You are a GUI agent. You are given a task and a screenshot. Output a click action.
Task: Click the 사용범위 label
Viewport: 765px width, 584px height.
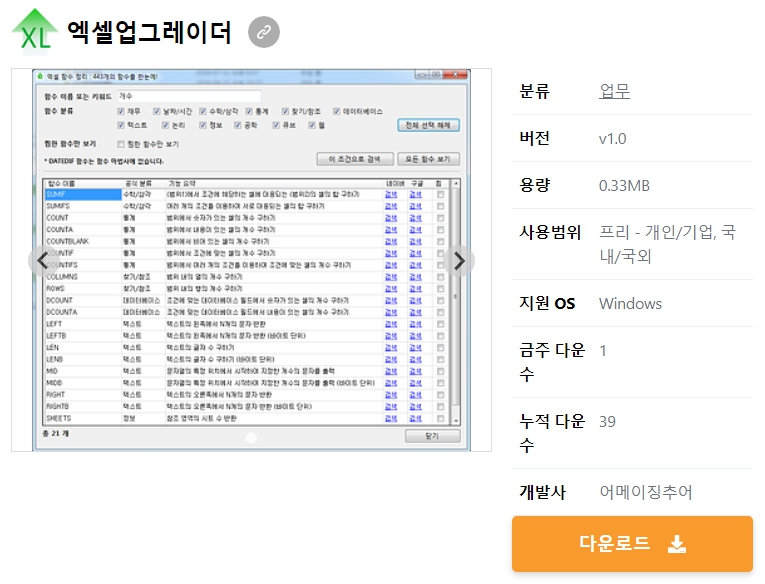(x=550, y=232)
